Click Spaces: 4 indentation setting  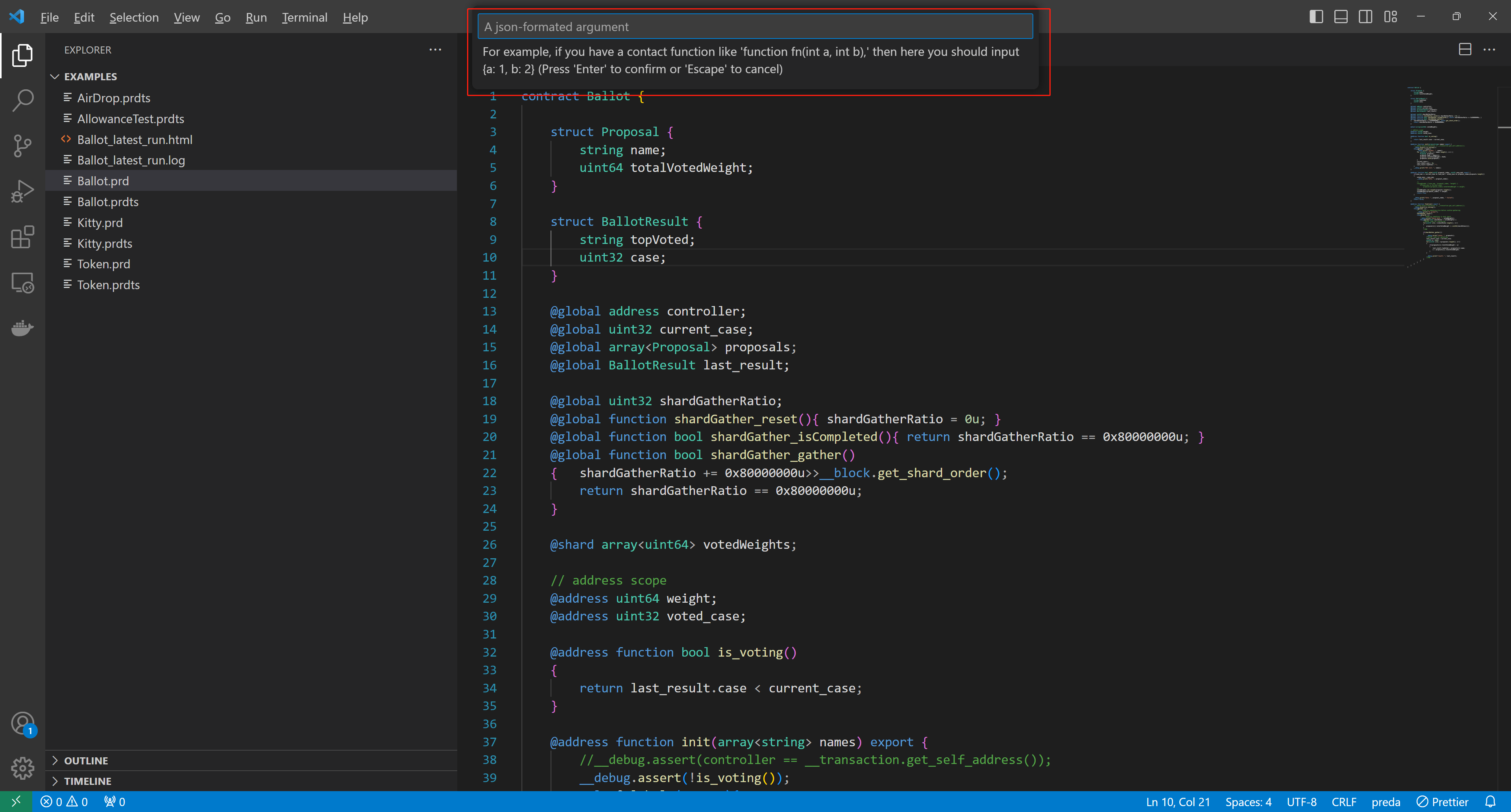(1248, 801)
